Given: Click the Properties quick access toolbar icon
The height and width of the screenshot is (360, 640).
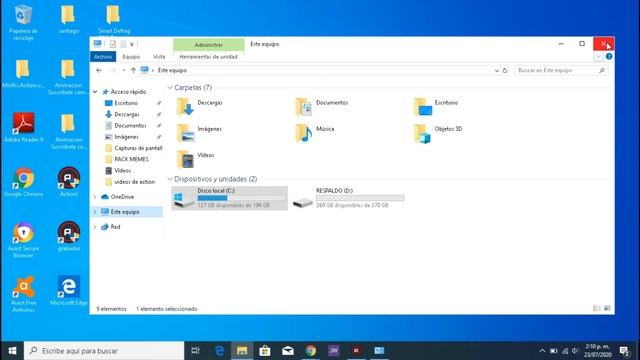Looking at the screenshot, I should pos(113,44).
